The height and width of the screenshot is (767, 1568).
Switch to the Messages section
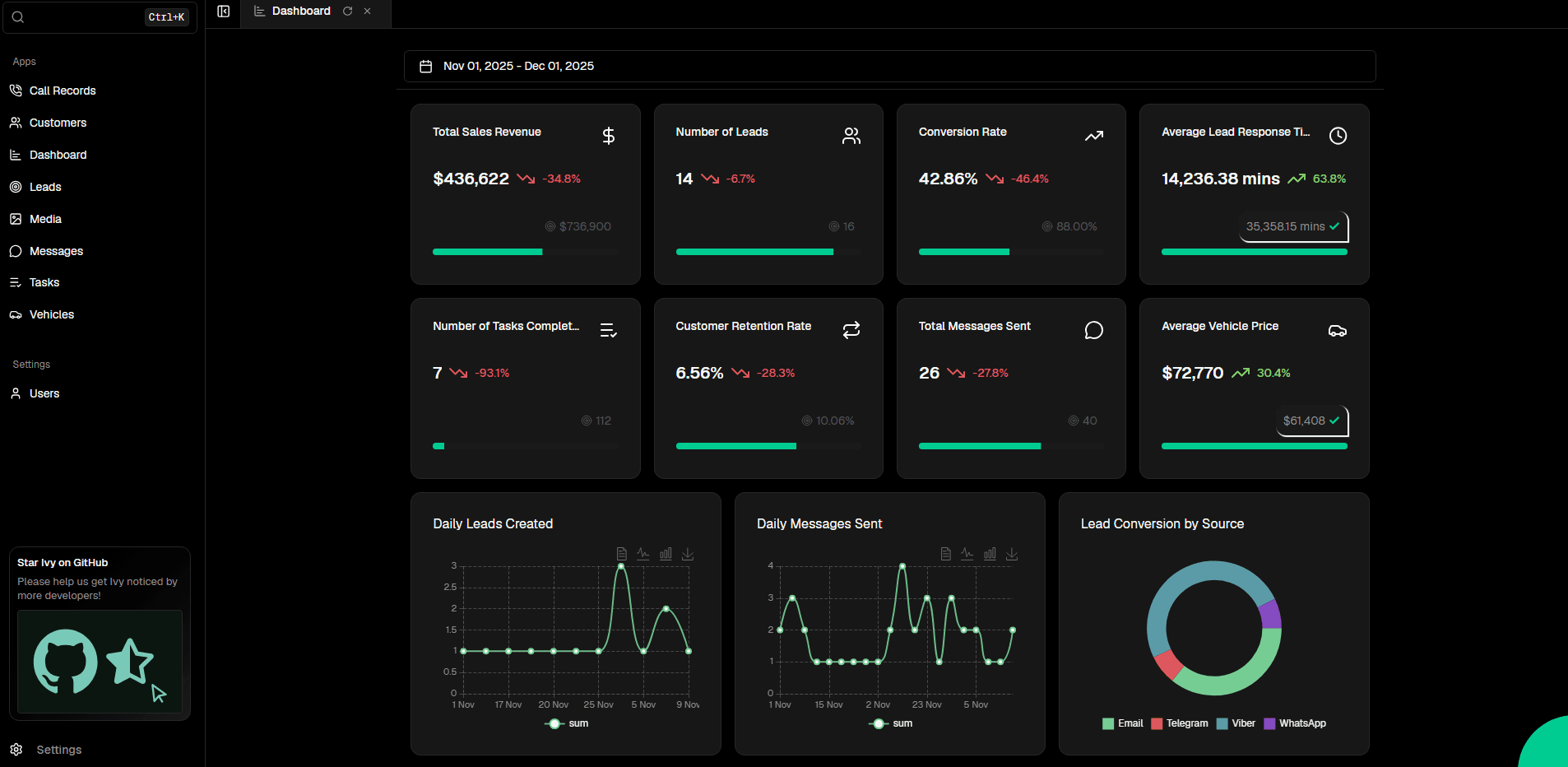click(x=55, y=251)
